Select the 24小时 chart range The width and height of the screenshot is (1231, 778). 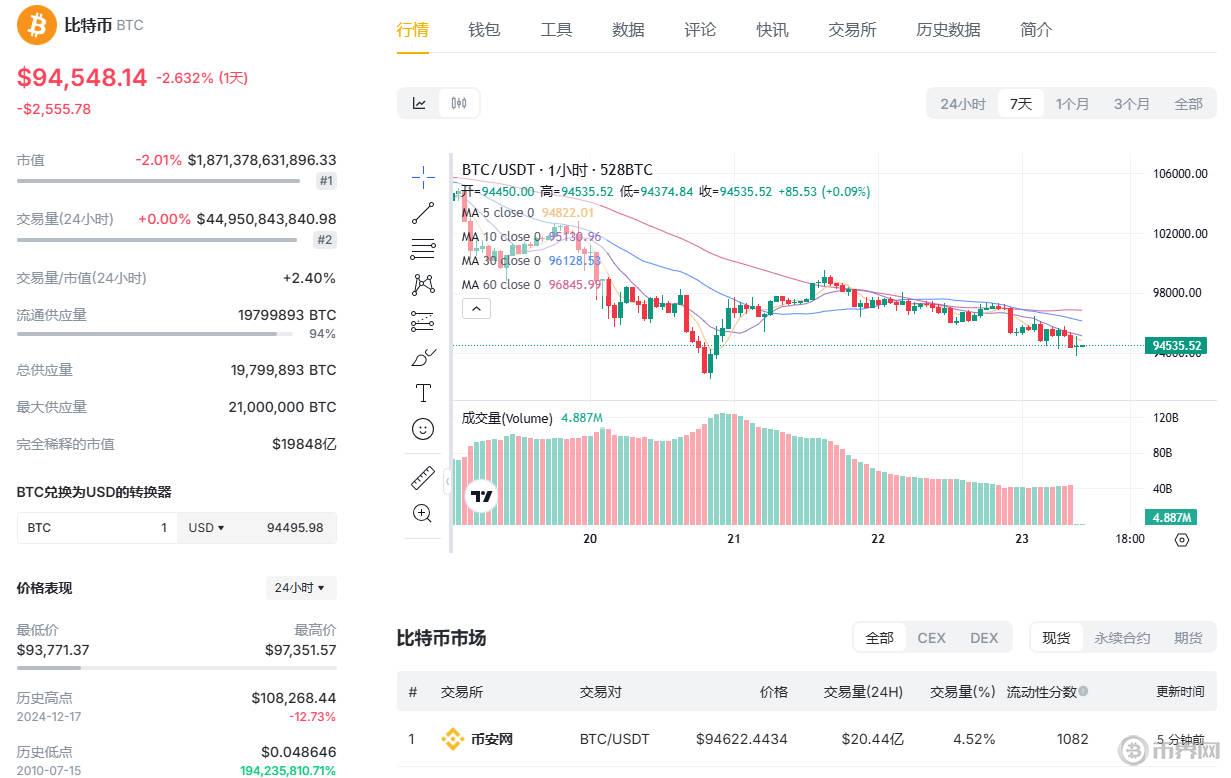(963, 104)
